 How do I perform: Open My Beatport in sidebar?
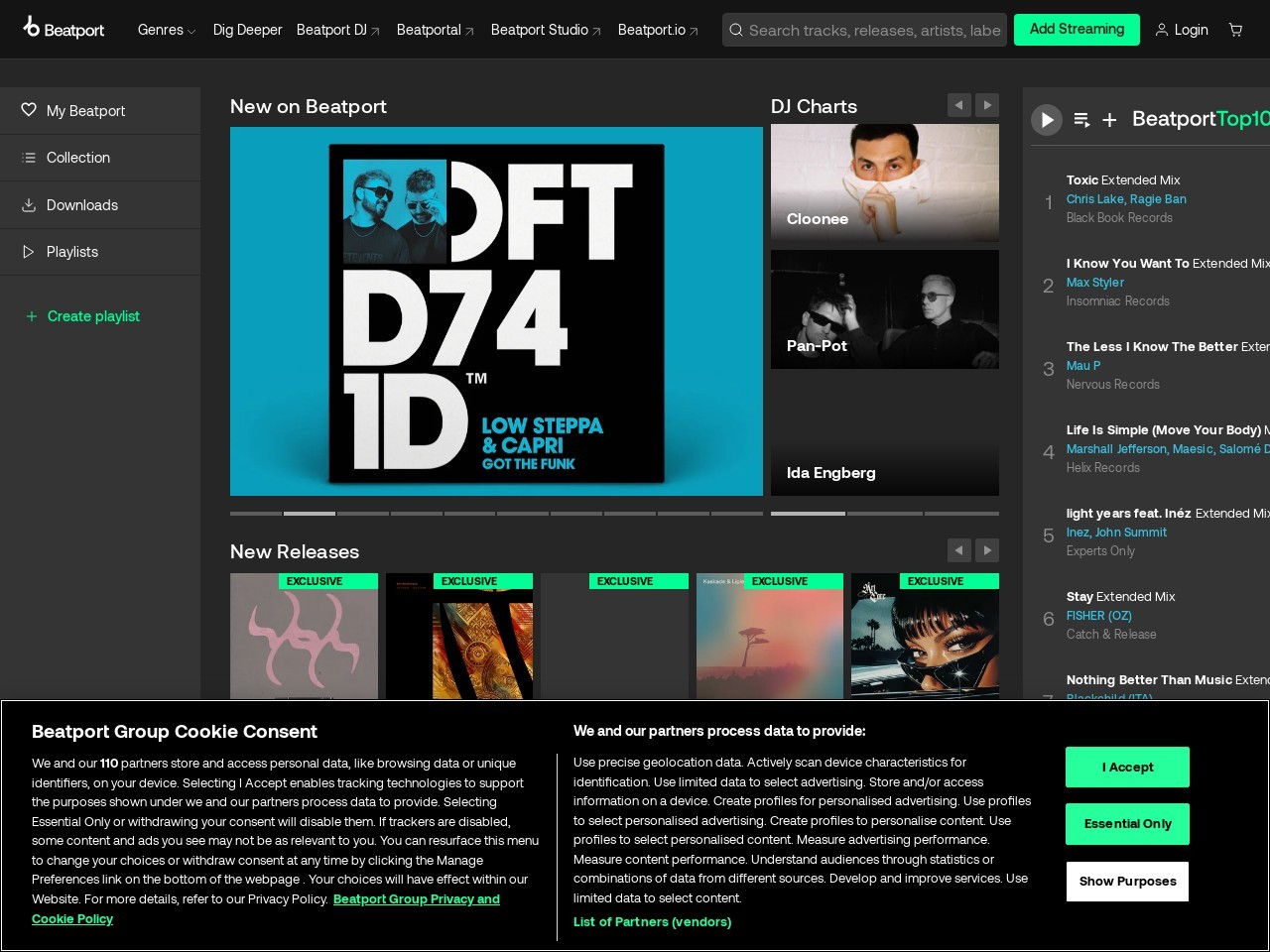100,111
